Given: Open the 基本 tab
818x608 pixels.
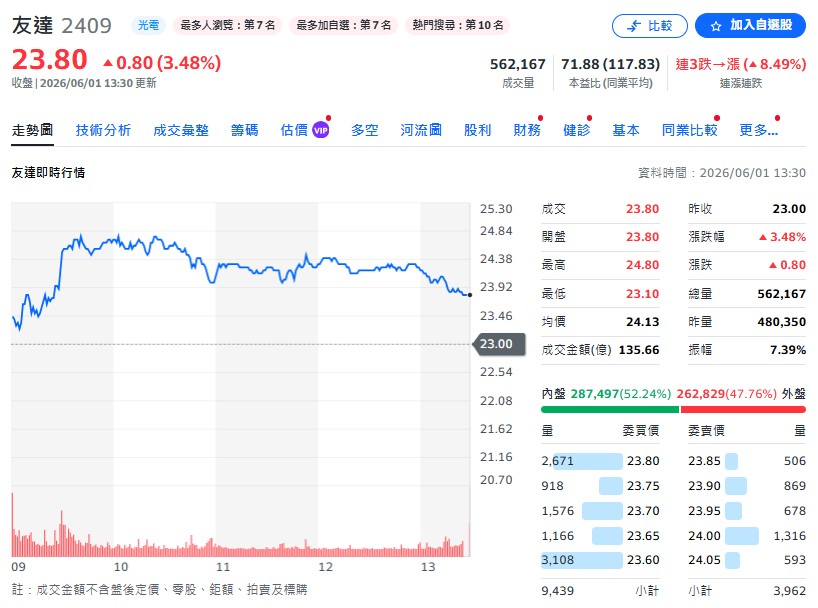Looking at the screenshot, I should pyautogui.click(x=626, y=130).
